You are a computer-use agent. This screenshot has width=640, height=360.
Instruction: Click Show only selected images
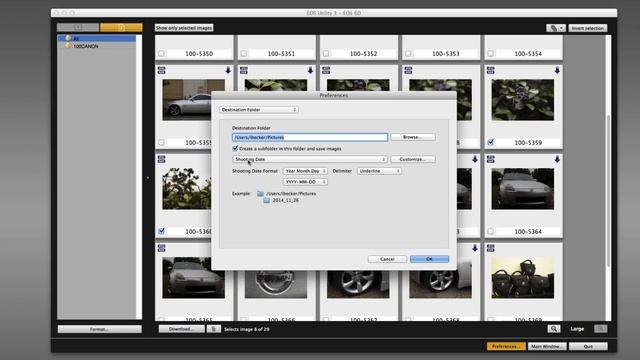tap(184, 28)
